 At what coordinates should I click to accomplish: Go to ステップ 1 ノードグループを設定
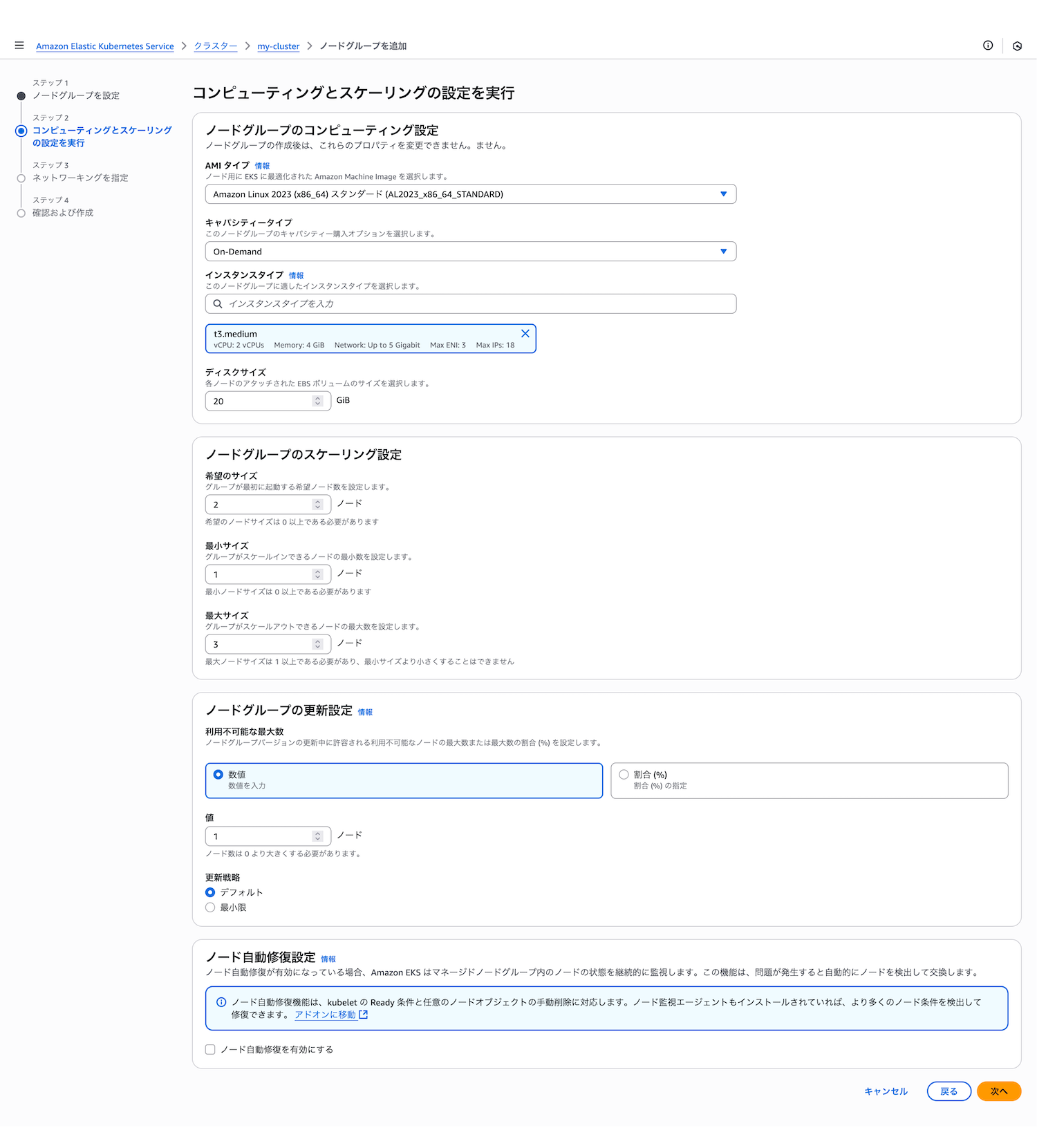pyautogui.click(x=75, y=95)
